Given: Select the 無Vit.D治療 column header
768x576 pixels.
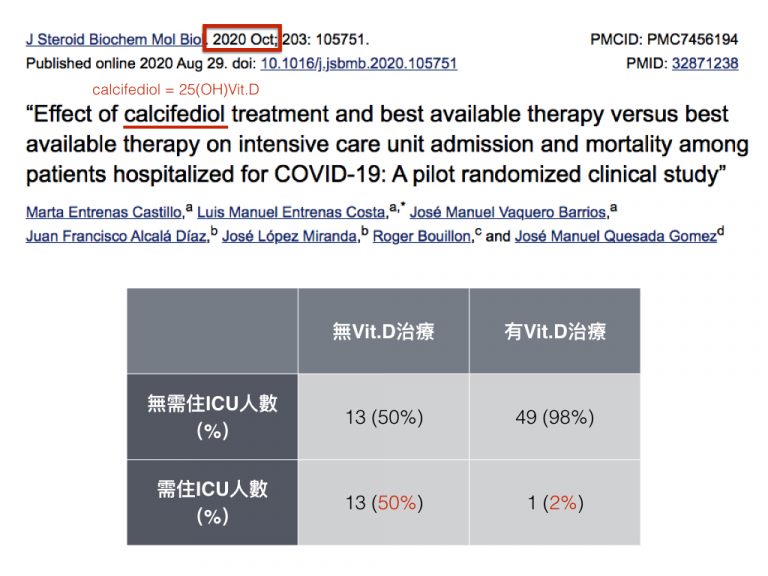Looking at the screenshot, I should [x=384, y=331].
